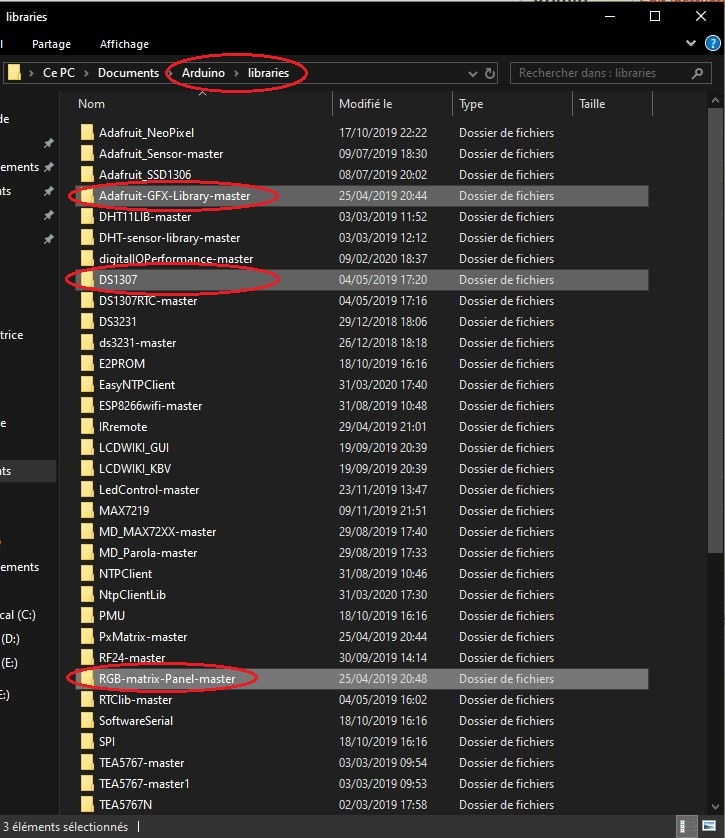Click NtpClientLib folder name
This screenshot has height=838, width=725.
pyautogui.click(x=132, y=594)
